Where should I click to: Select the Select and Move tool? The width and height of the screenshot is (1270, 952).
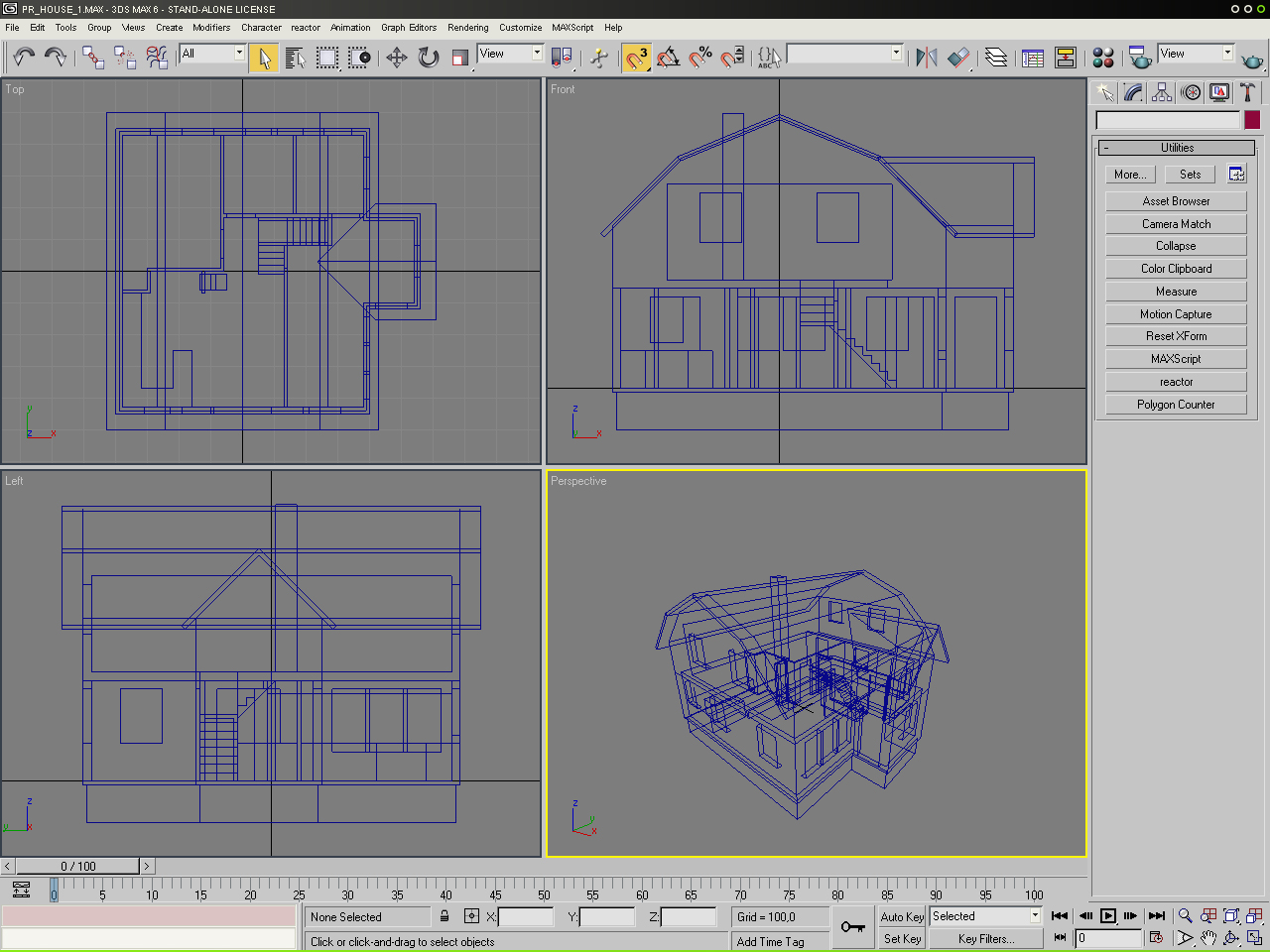(x=397, y=58)
